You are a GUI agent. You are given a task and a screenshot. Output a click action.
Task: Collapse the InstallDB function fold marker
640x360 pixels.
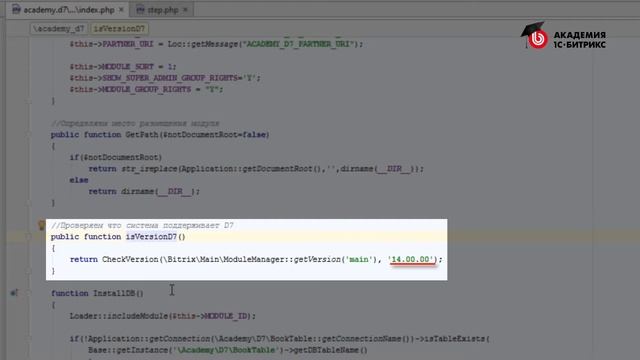[29, 293]
